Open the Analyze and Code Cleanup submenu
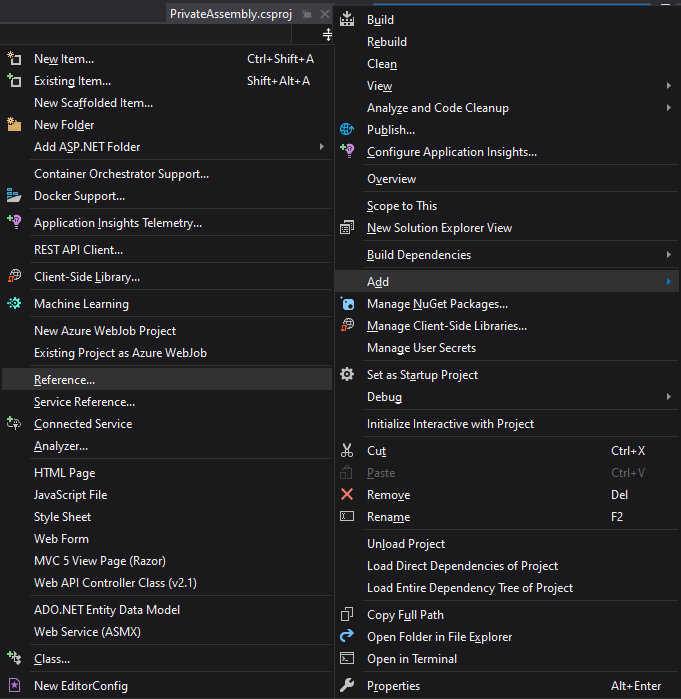Viewport: 681px width, 699px height. 668,108
